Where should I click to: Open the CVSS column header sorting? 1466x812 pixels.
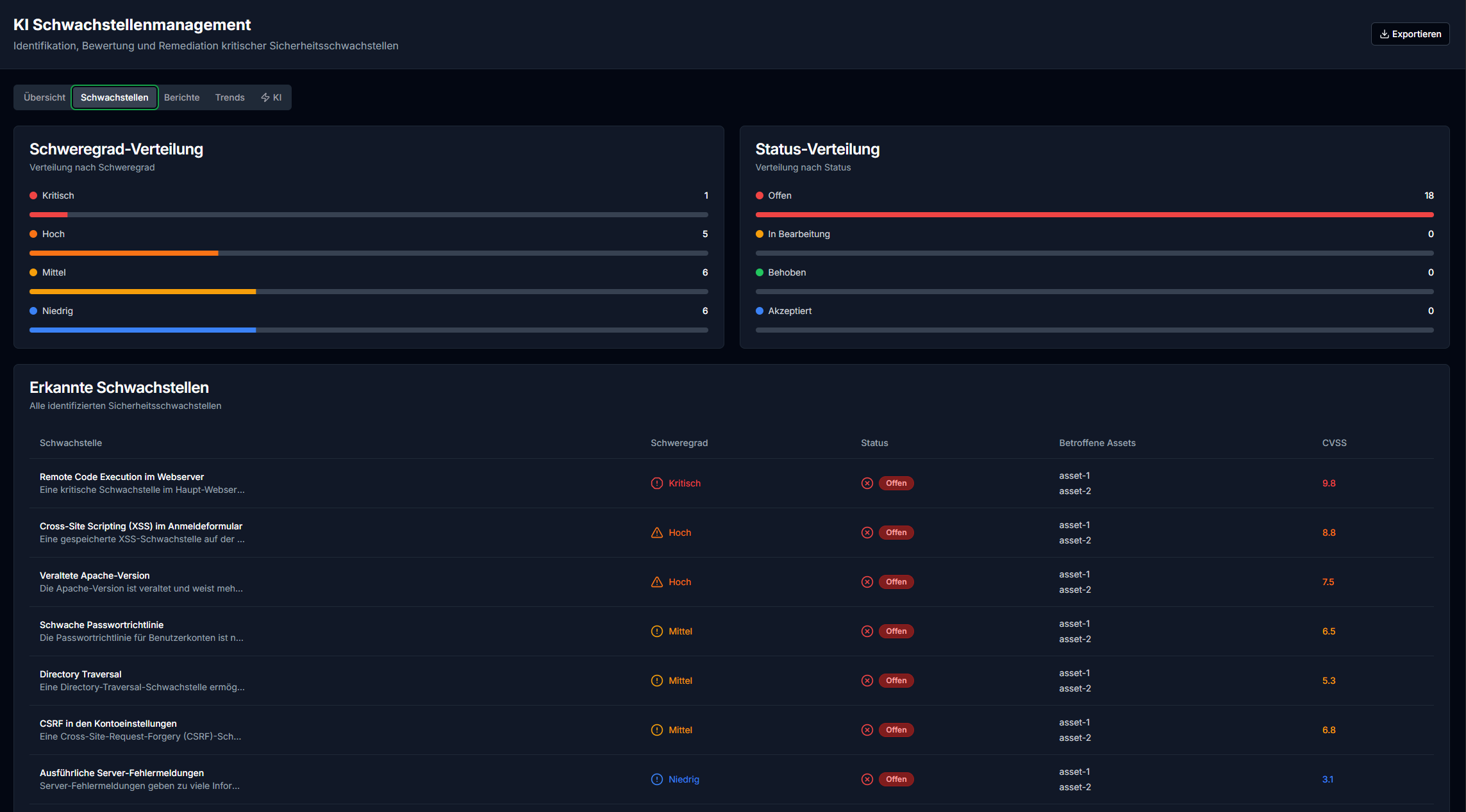coord(1333,442)
